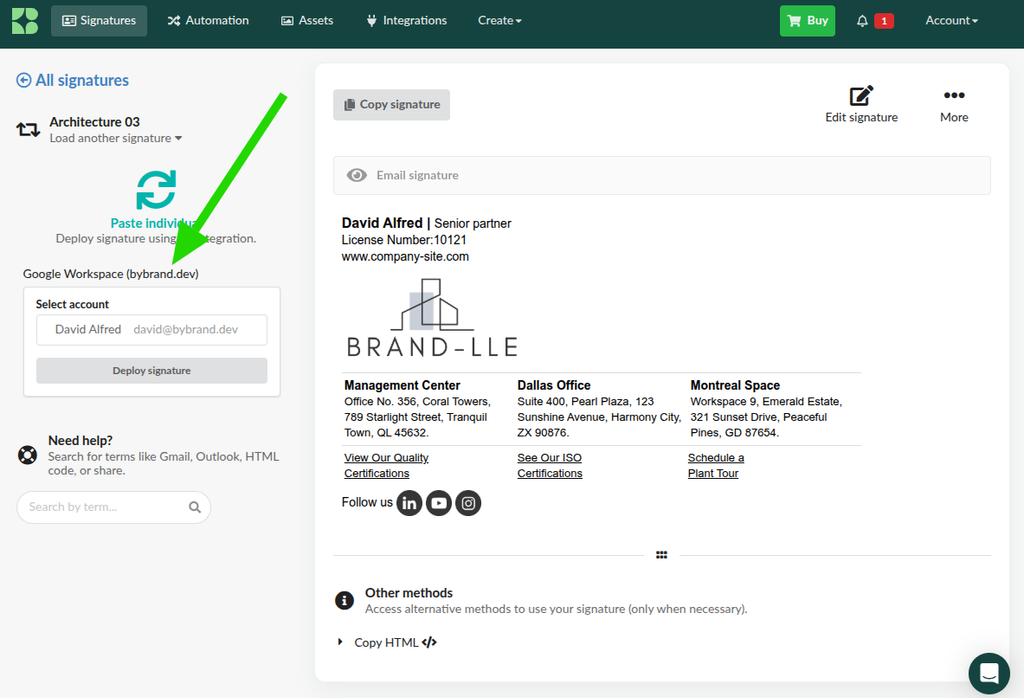Click the Instagram social icon
The height and width of the screenshot is (698, 1024).
pos(468,503)
